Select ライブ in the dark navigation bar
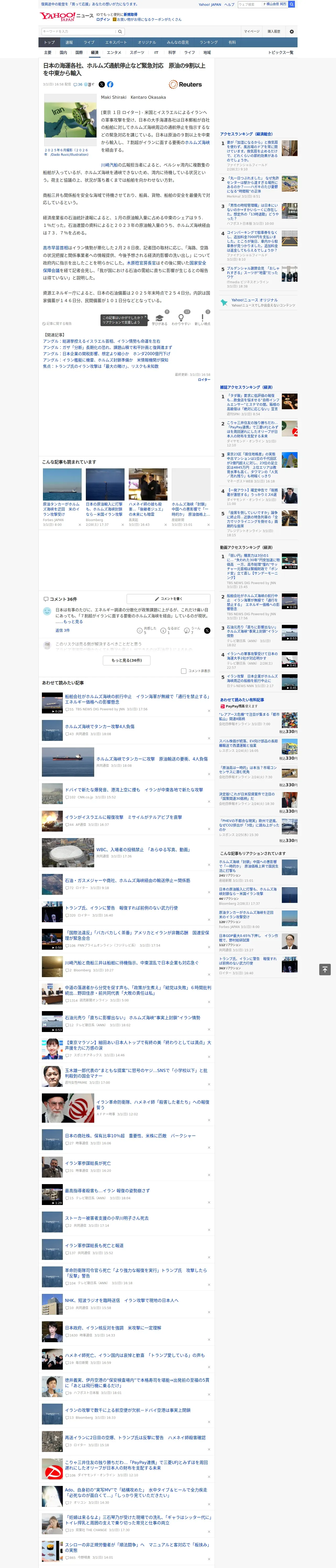Image resolution: width=336 pixels, height=1568 pixels. pyautogui.click(x=89, y=43)
